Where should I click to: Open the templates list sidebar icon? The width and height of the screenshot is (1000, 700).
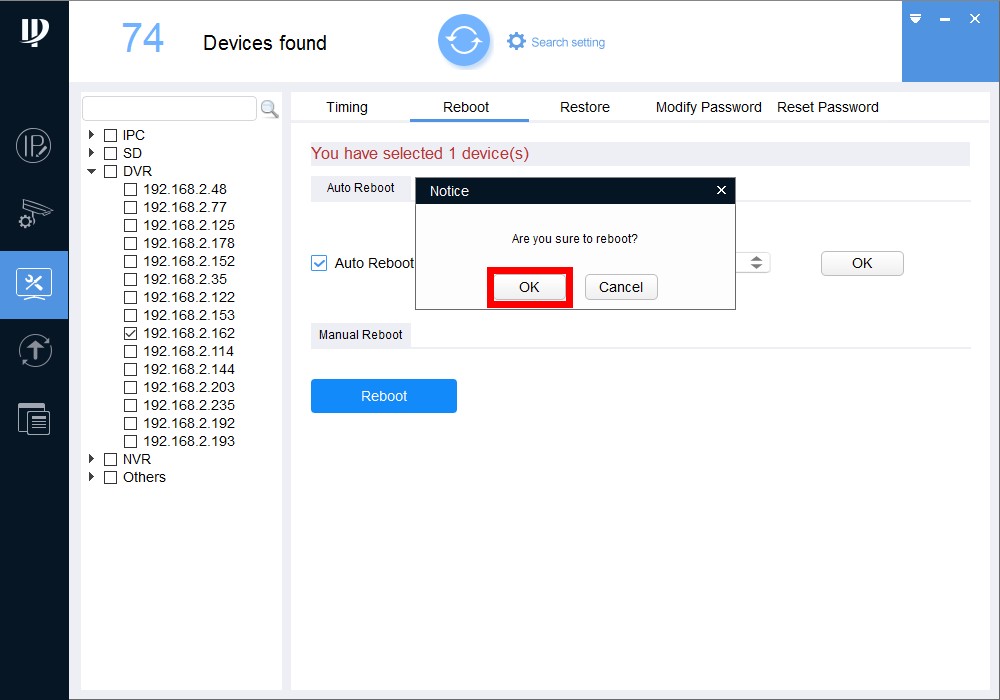(34, 419)
